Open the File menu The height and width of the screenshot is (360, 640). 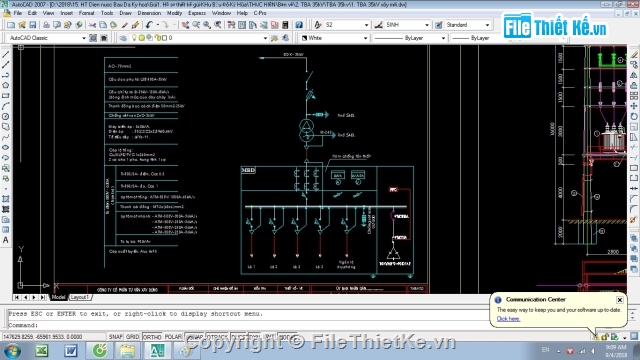18,13
